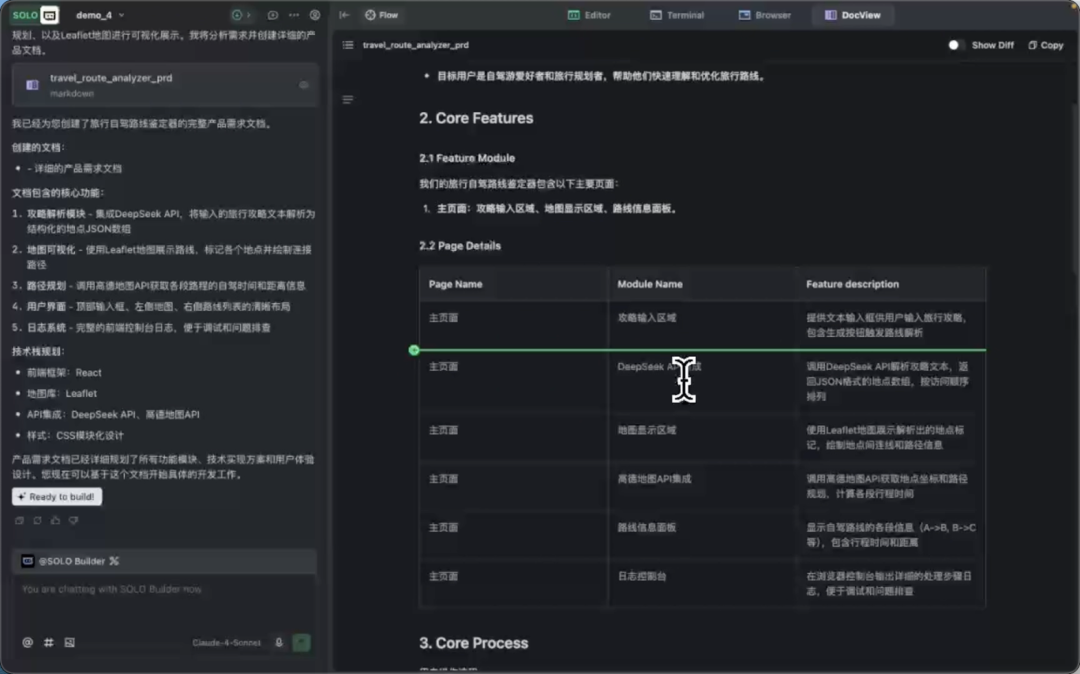Toggle the Show Diff switch
The width and height of the screenshot is (1080, 674).
pyautogui.click(x=955, y=45)
